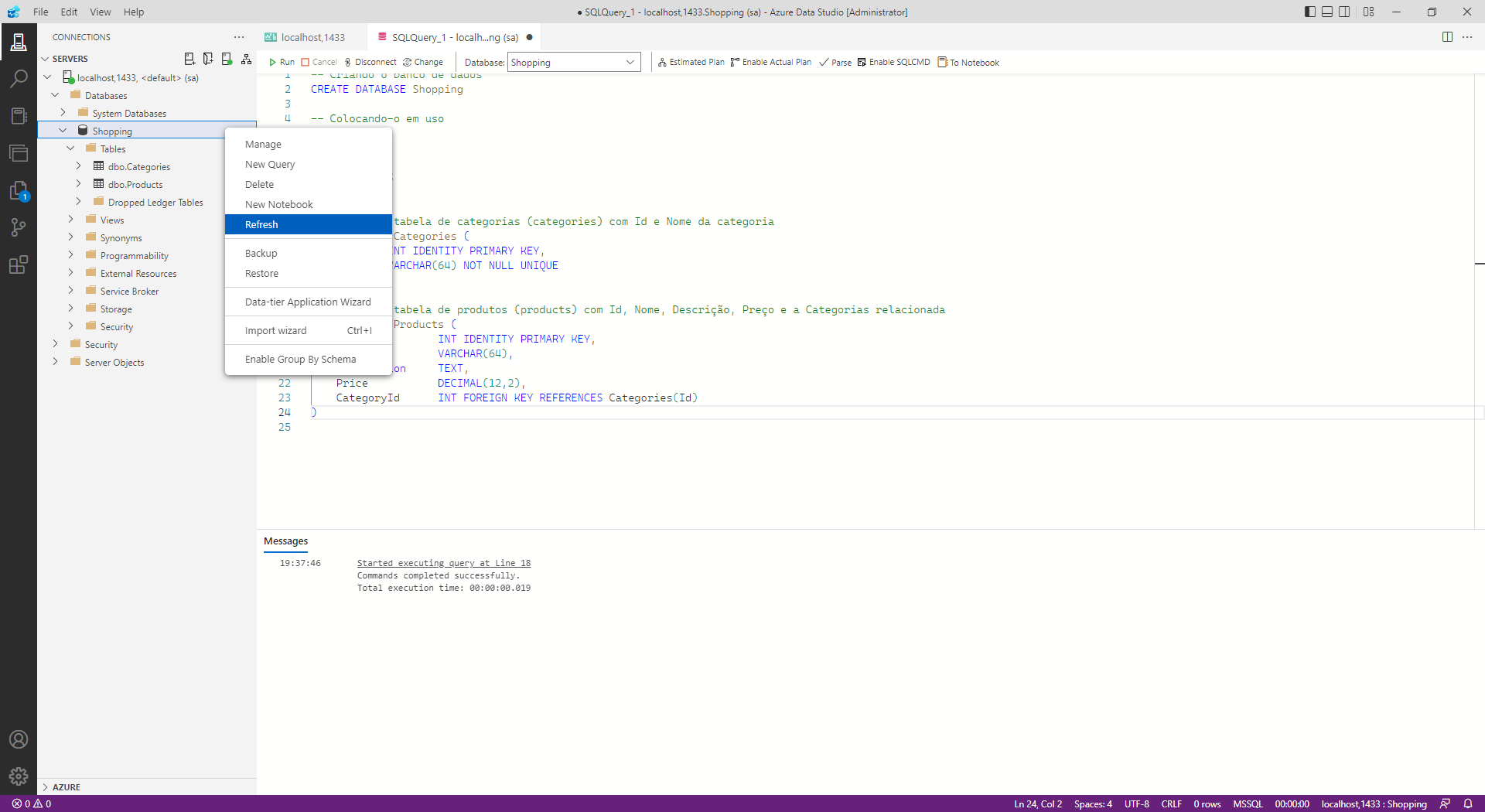The height and width of the screenshot is (812, 1485).
Task: Choose Enable Group By Schema menu item
Action: pyautogui.click(x=309, y=360)
